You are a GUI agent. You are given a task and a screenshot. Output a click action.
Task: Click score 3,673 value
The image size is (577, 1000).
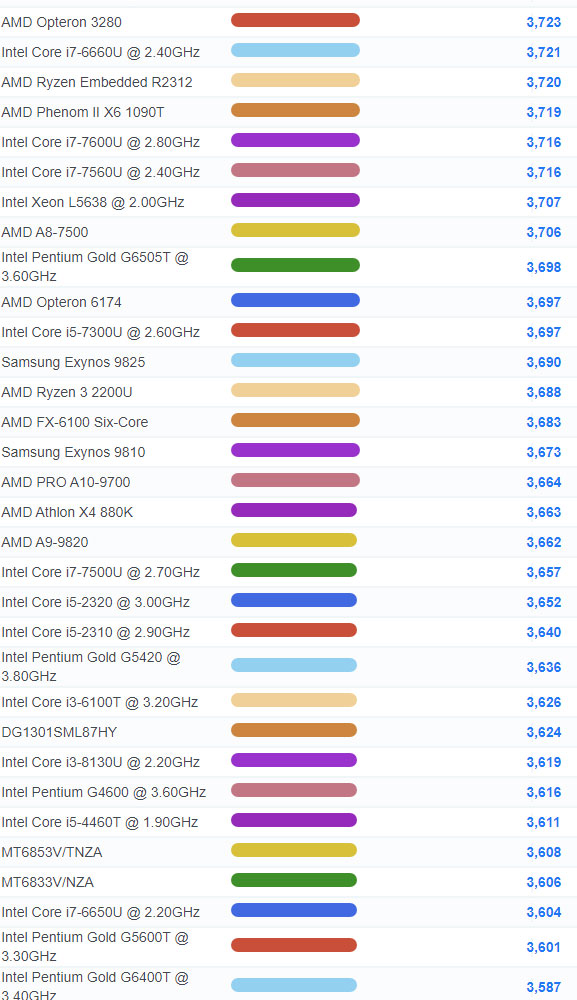(544, 452)
